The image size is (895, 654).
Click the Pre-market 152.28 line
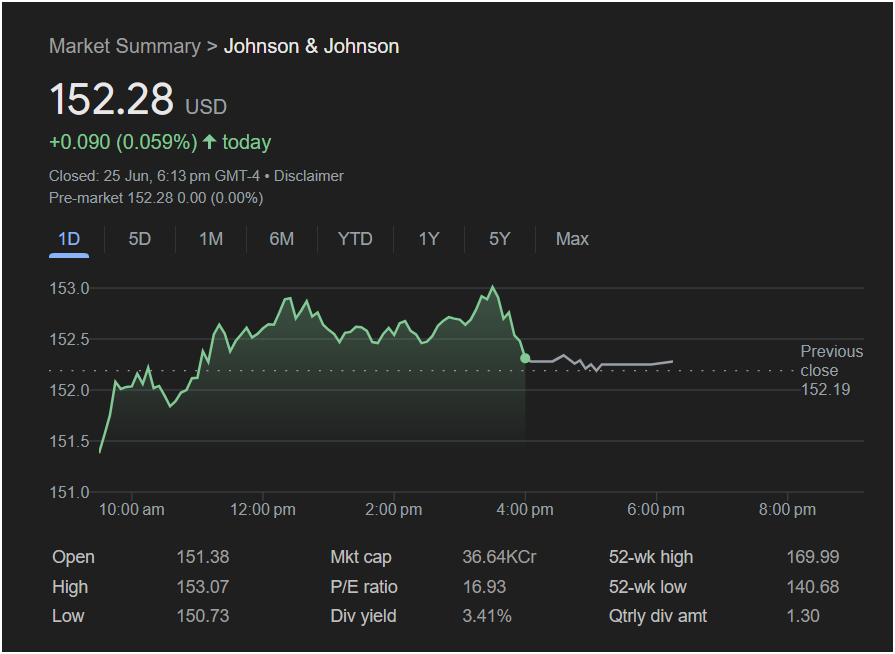(156, 198)
